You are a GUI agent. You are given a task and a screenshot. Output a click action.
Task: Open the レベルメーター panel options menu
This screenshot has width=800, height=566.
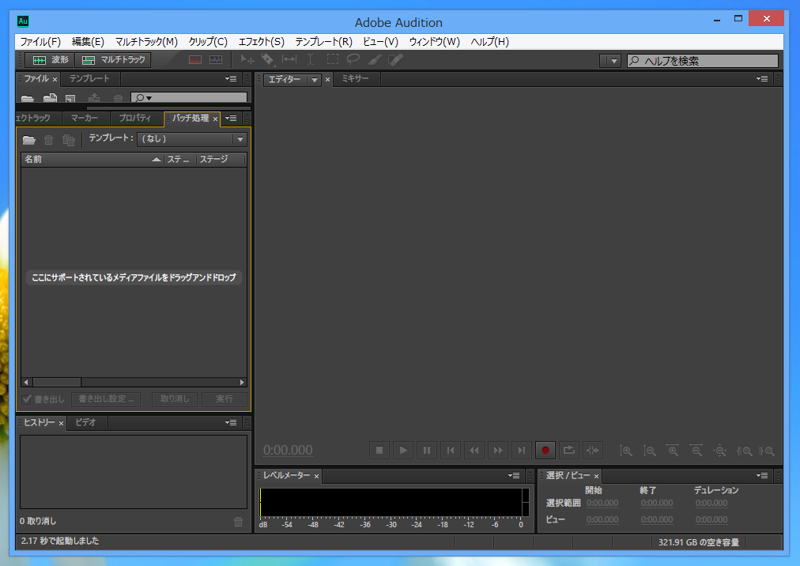point(514,476)
